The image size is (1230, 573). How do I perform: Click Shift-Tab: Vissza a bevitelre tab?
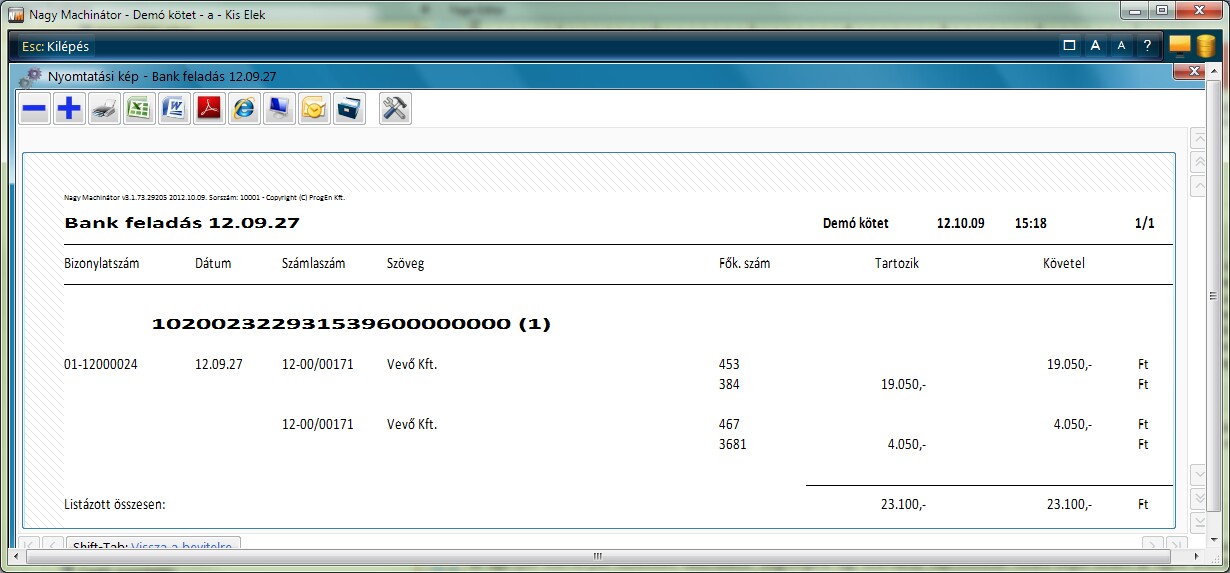coord(153,545)
